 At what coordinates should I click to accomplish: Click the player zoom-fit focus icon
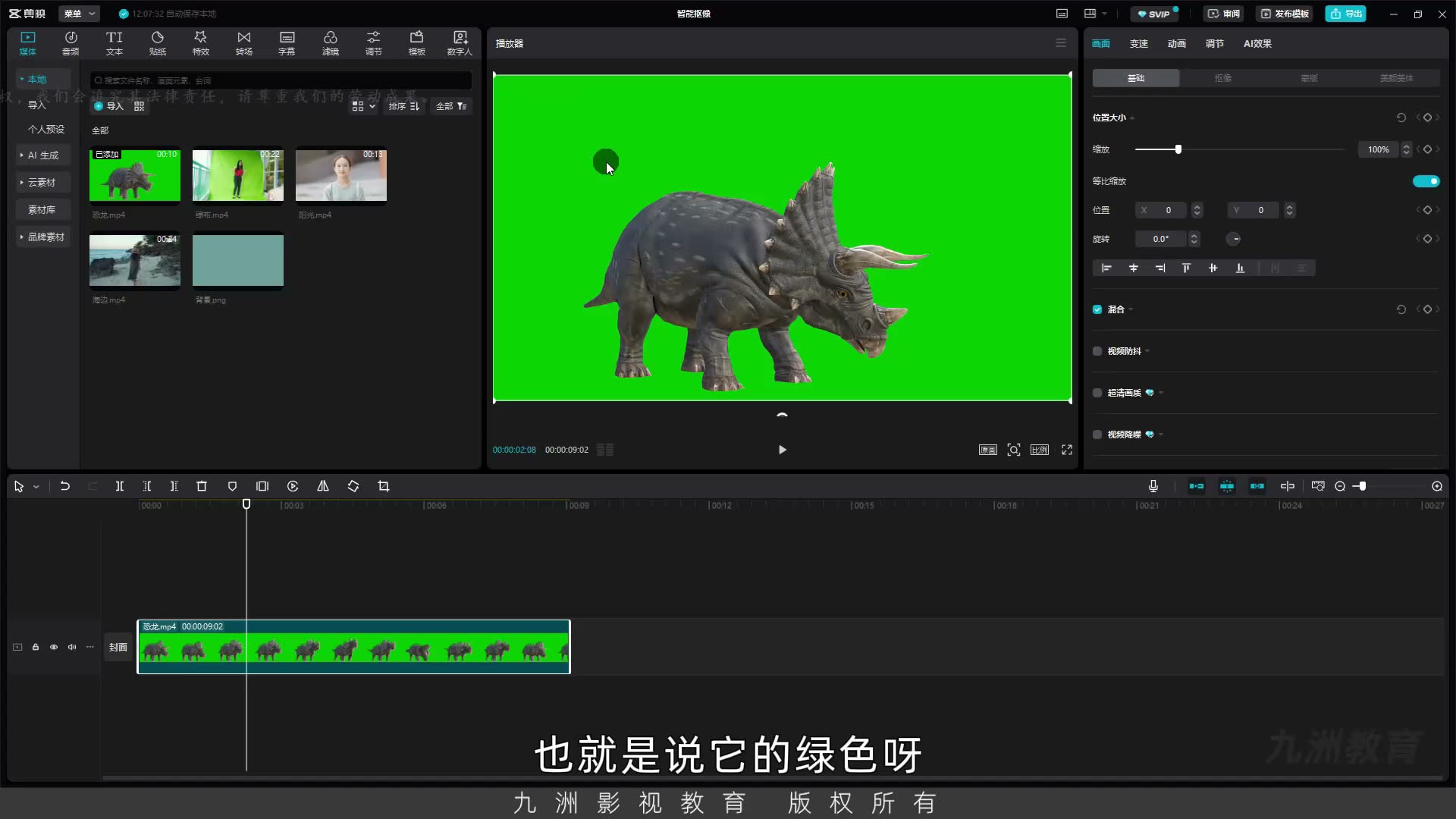click(1014, 450)
